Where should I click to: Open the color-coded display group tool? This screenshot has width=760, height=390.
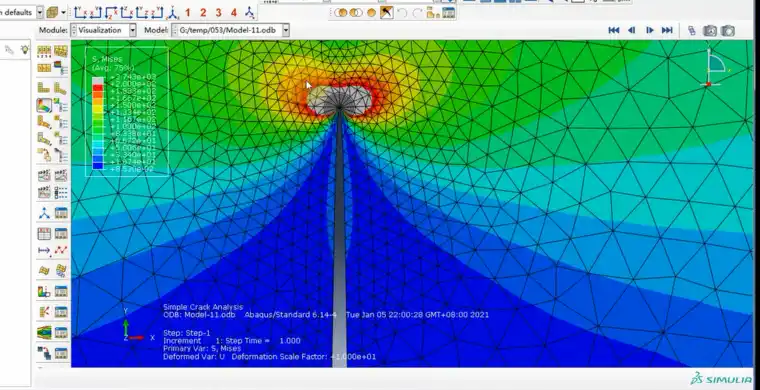point(44,291)
